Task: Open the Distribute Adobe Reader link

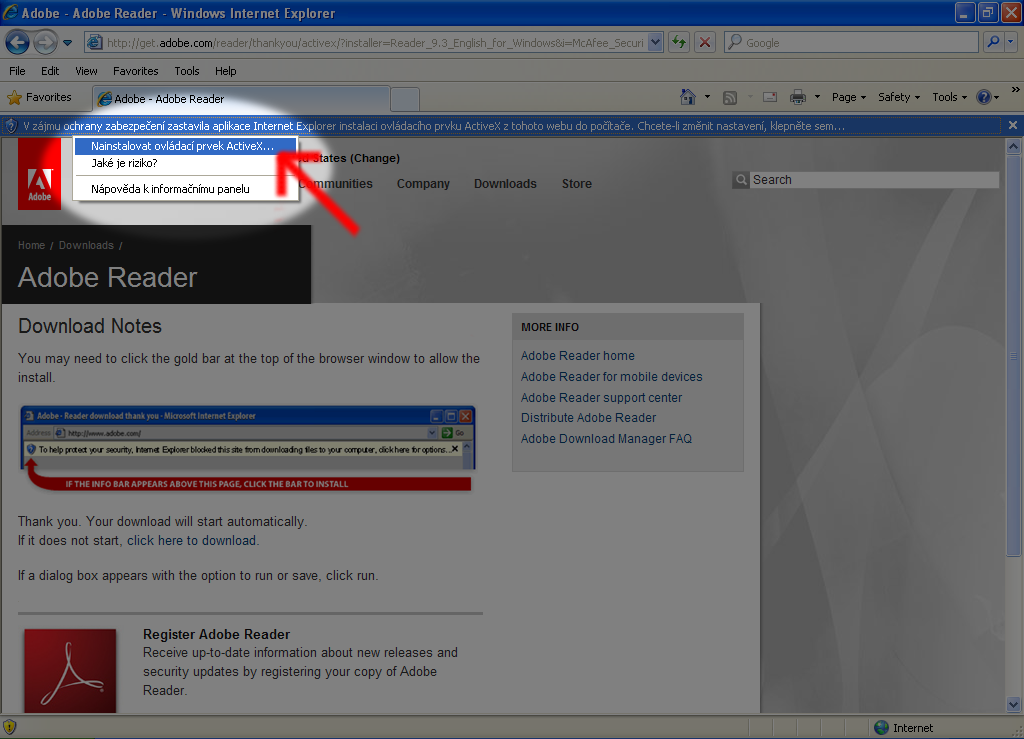Action: point(588,418)
